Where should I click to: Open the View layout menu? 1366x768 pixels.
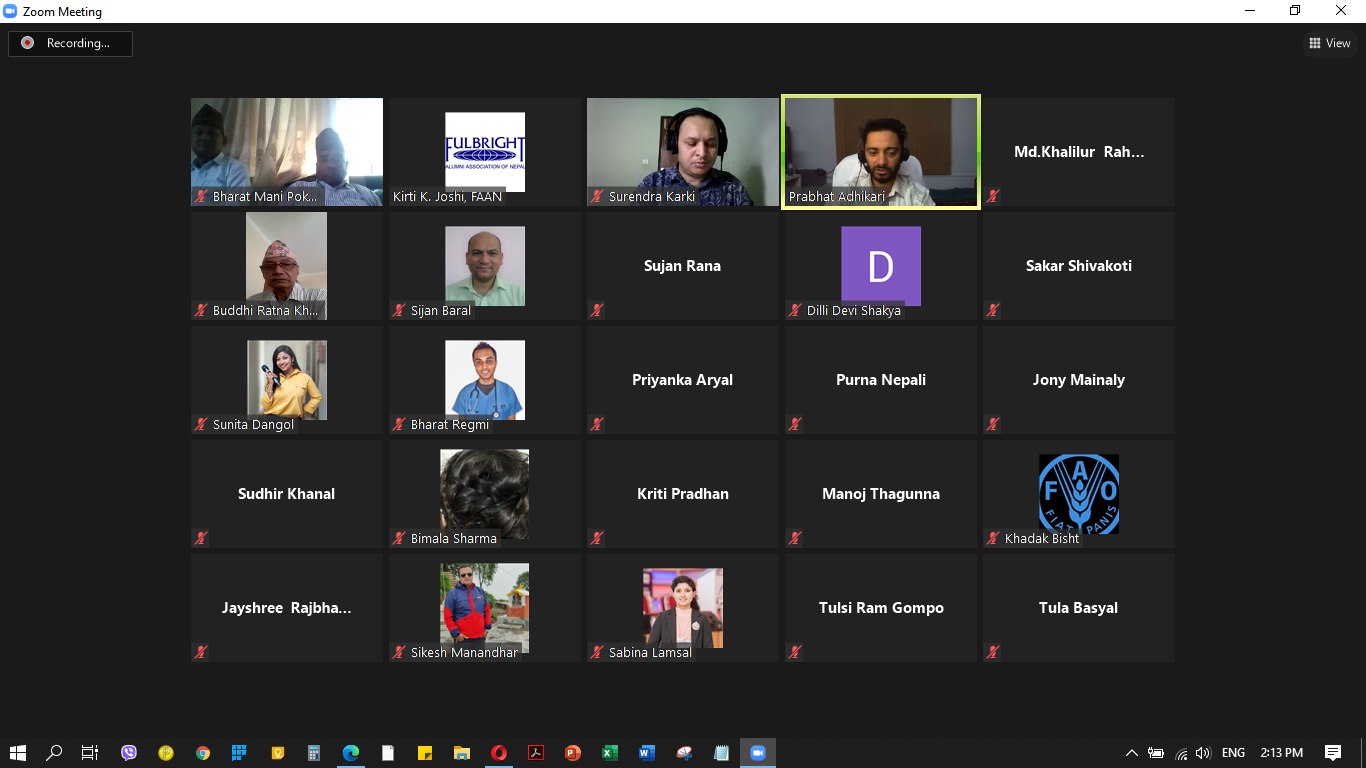1330,43
